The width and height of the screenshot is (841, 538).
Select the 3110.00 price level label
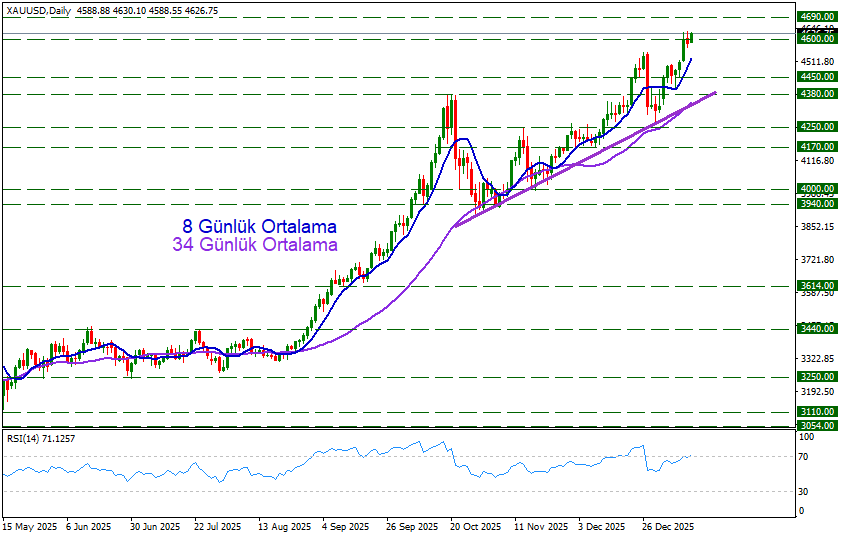817,412
